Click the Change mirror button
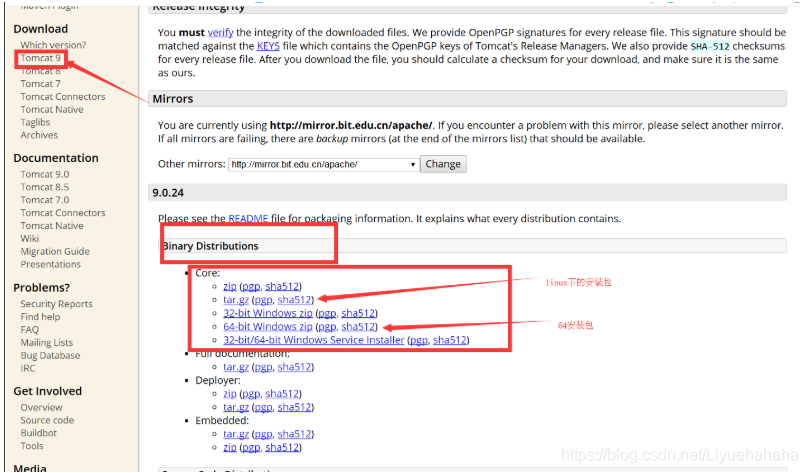Viewport: 808px width, 473px height. tap(443, 164)
